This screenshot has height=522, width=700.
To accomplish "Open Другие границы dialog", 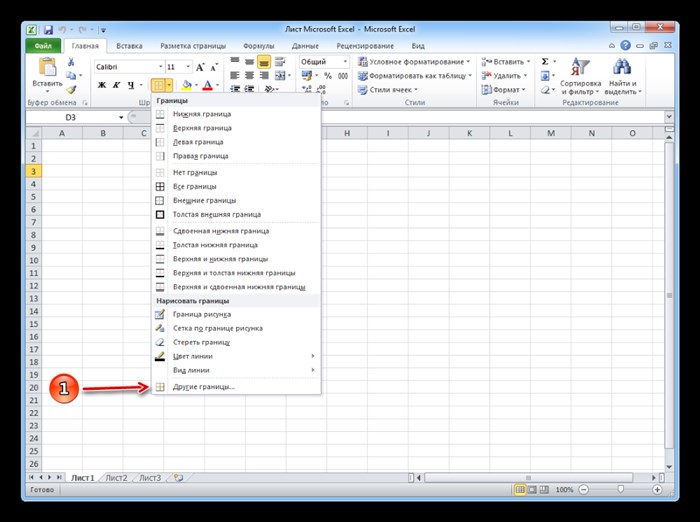I will click(236, 387).
